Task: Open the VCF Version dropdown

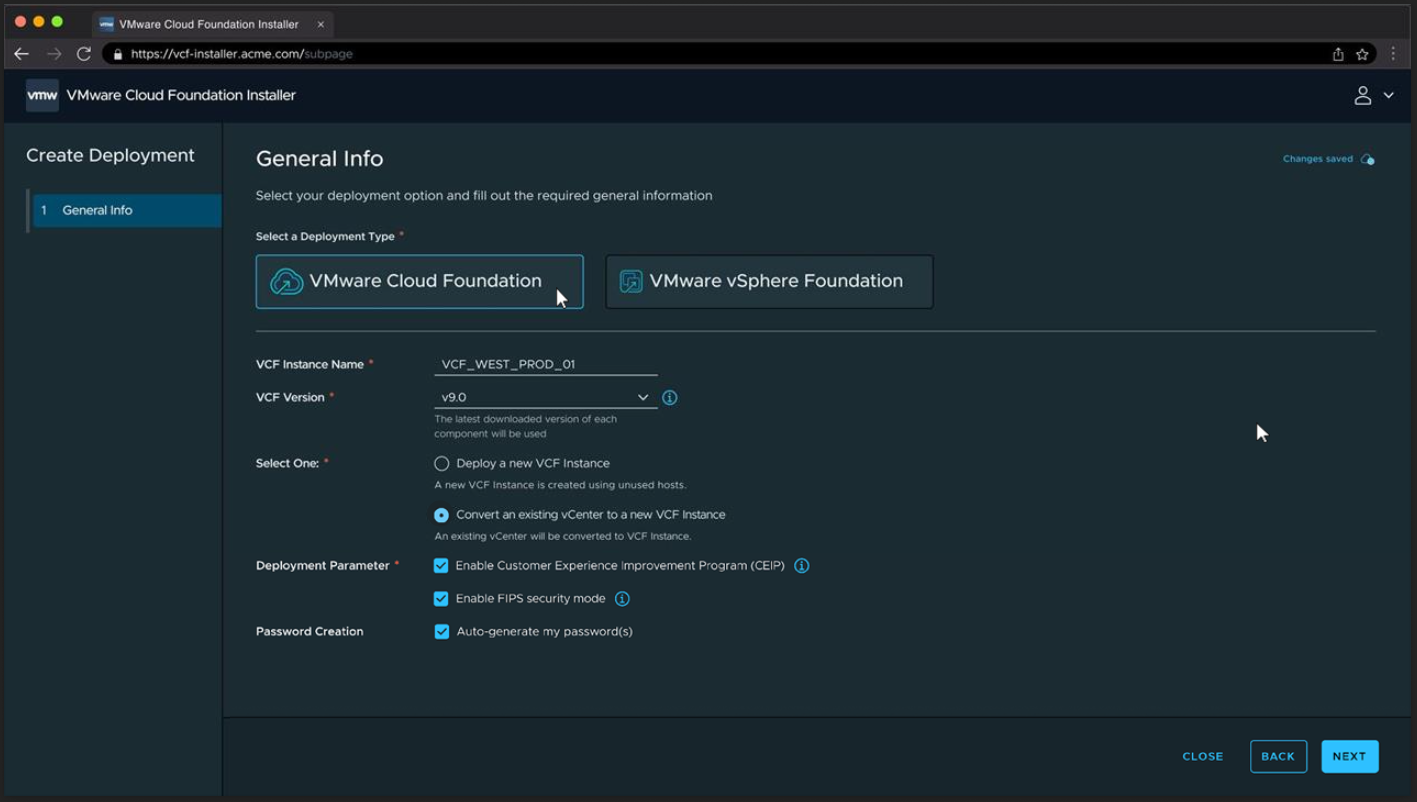Action: 546,398
